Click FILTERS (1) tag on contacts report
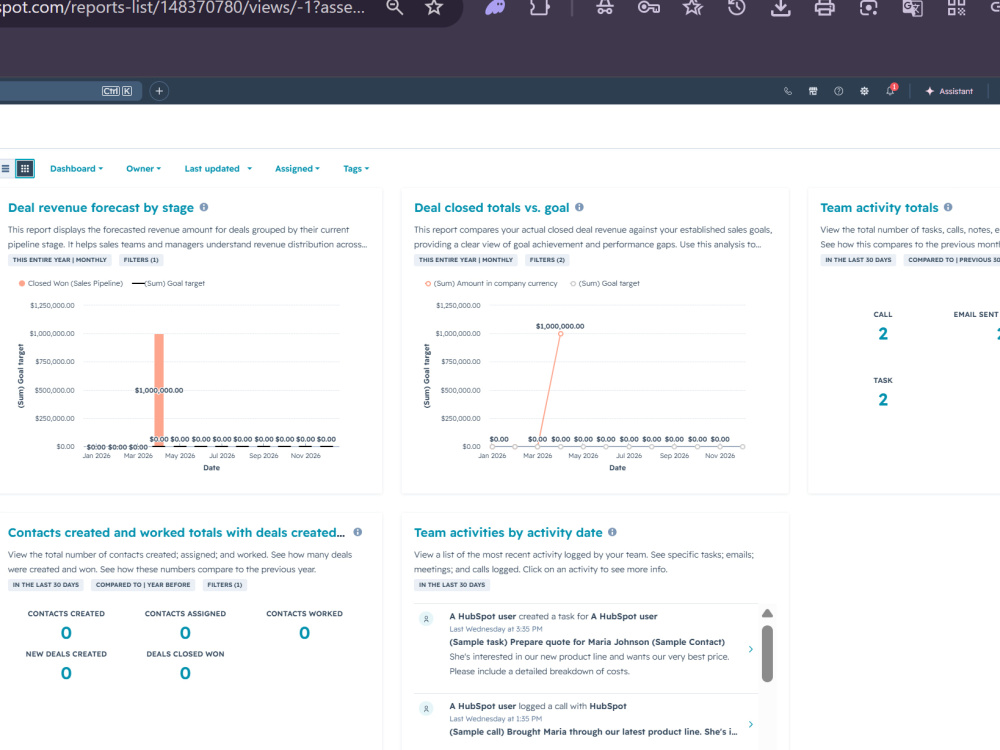The width and height of the screenshot is (1000, 750). tap(224, 585)
